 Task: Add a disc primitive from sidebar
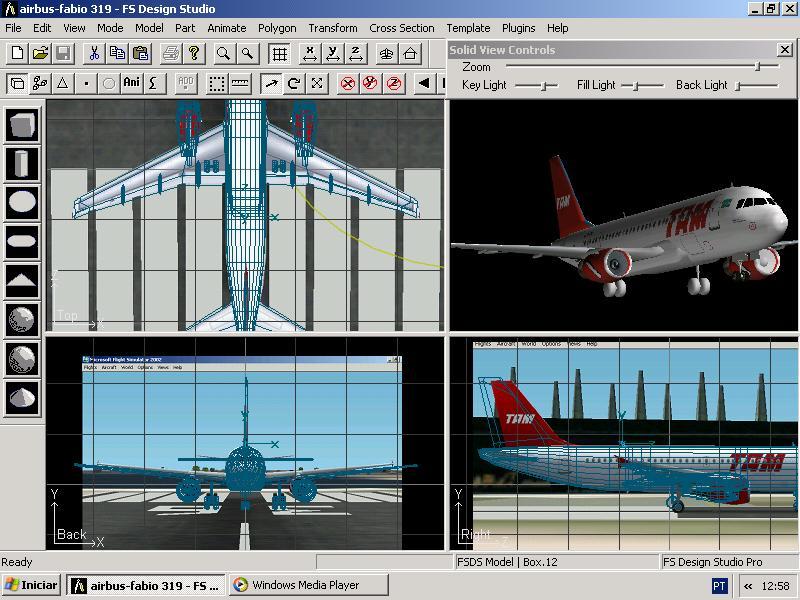pyautogui.click(x=22, y=203)
